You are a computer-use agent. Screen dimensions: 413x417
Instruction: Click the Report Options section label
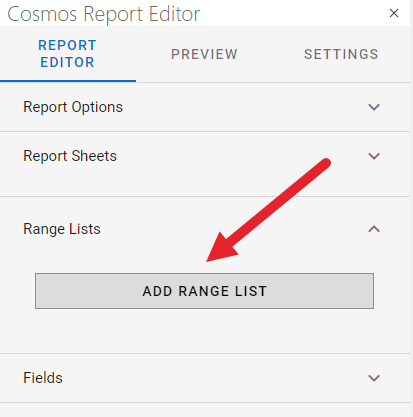73,107
